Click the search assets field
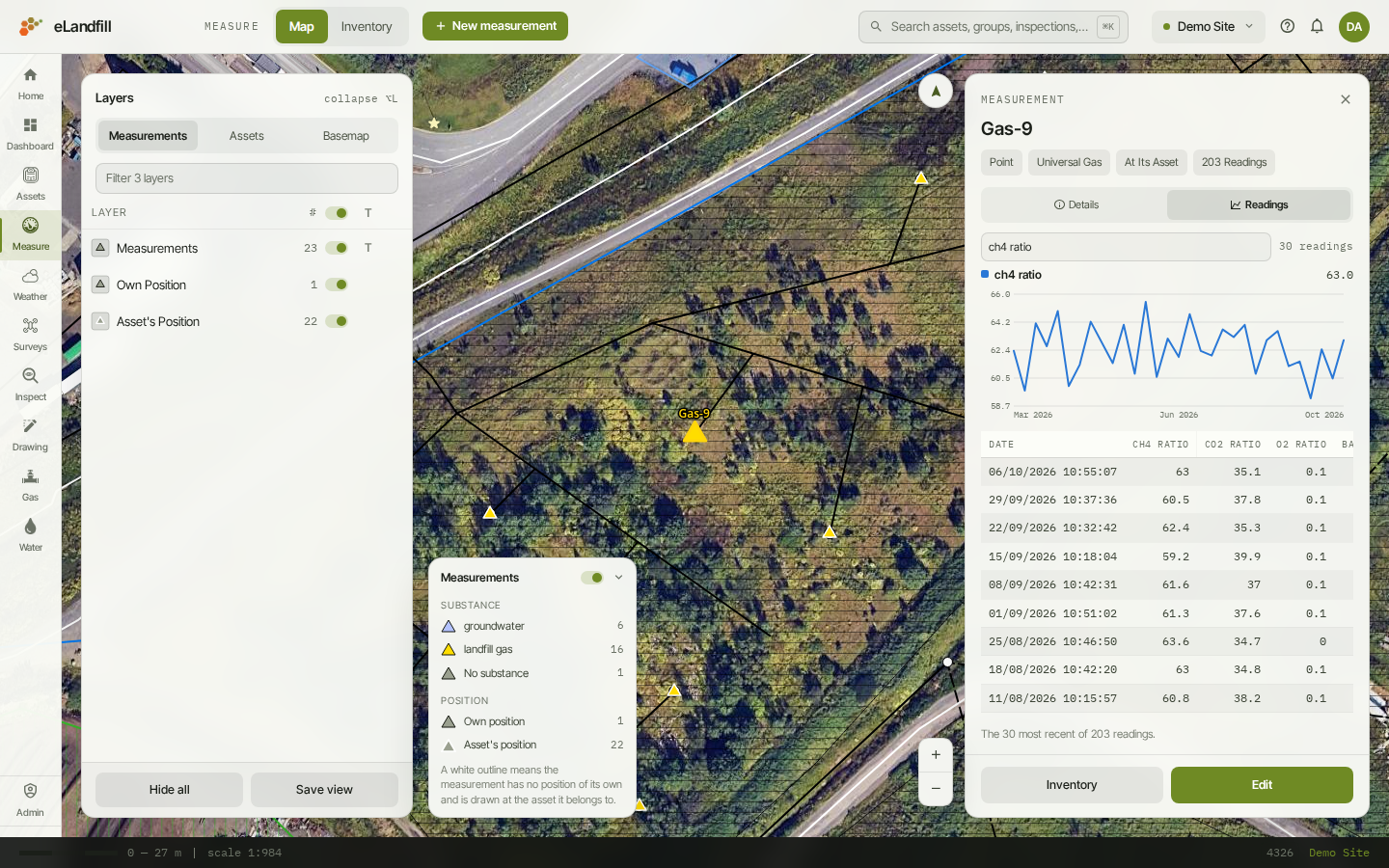1389x868 pixels. (994, 27)
